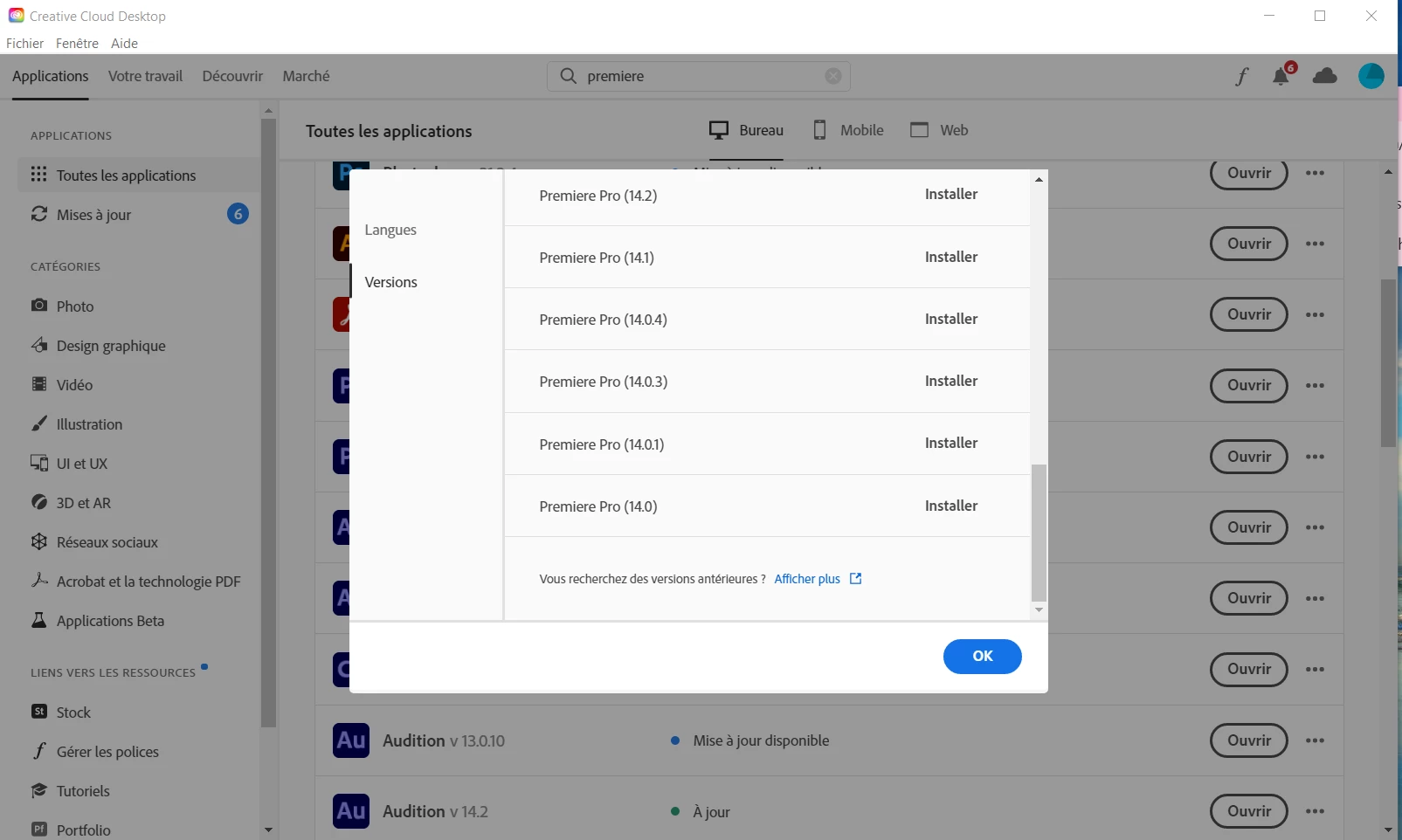
Task: Install Premiere Pro (14.0.1)
Action: click(951, 443)
